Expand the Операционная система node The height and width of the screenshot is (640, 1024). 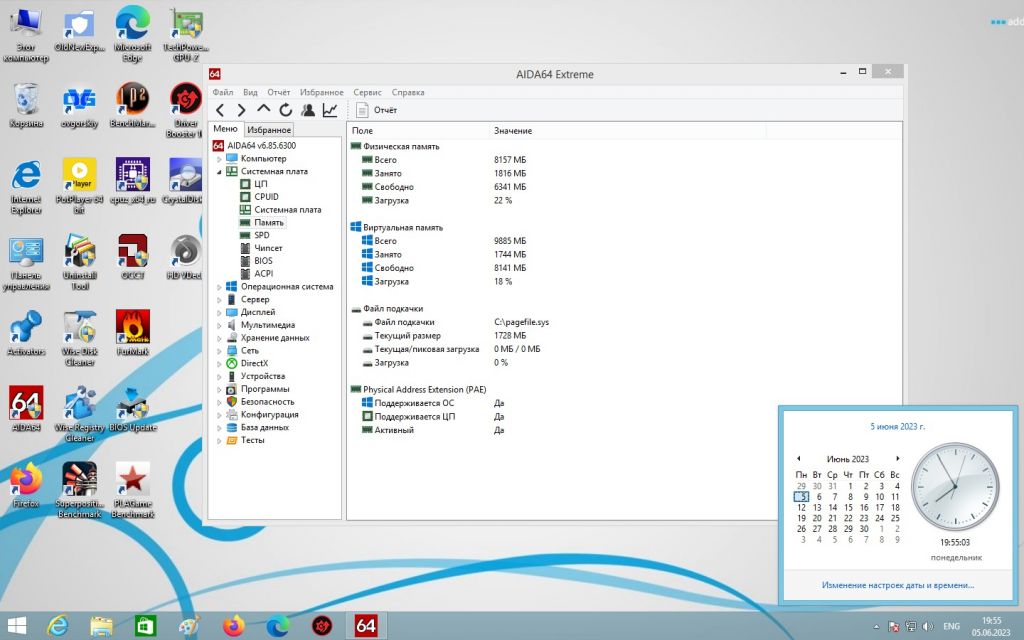coord(219,287)
